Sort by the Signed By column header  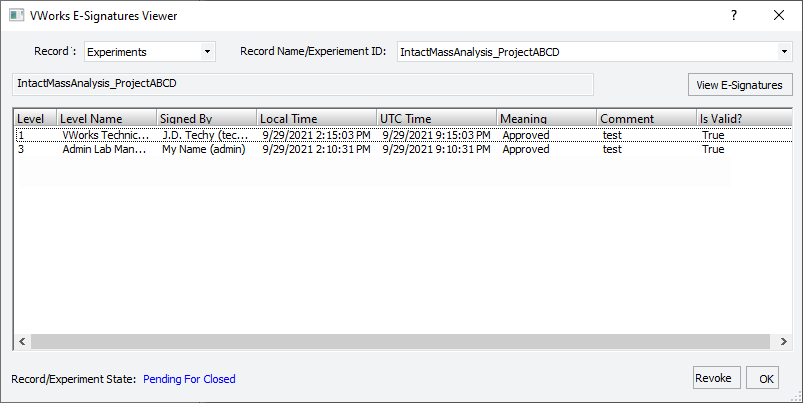click(x=206, y=118)
